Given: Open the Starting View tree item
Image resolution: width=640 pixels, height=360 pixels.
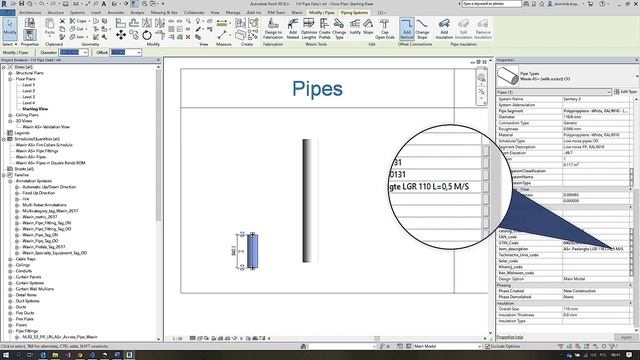Looking at the screenshot, I should pos(35,109).
